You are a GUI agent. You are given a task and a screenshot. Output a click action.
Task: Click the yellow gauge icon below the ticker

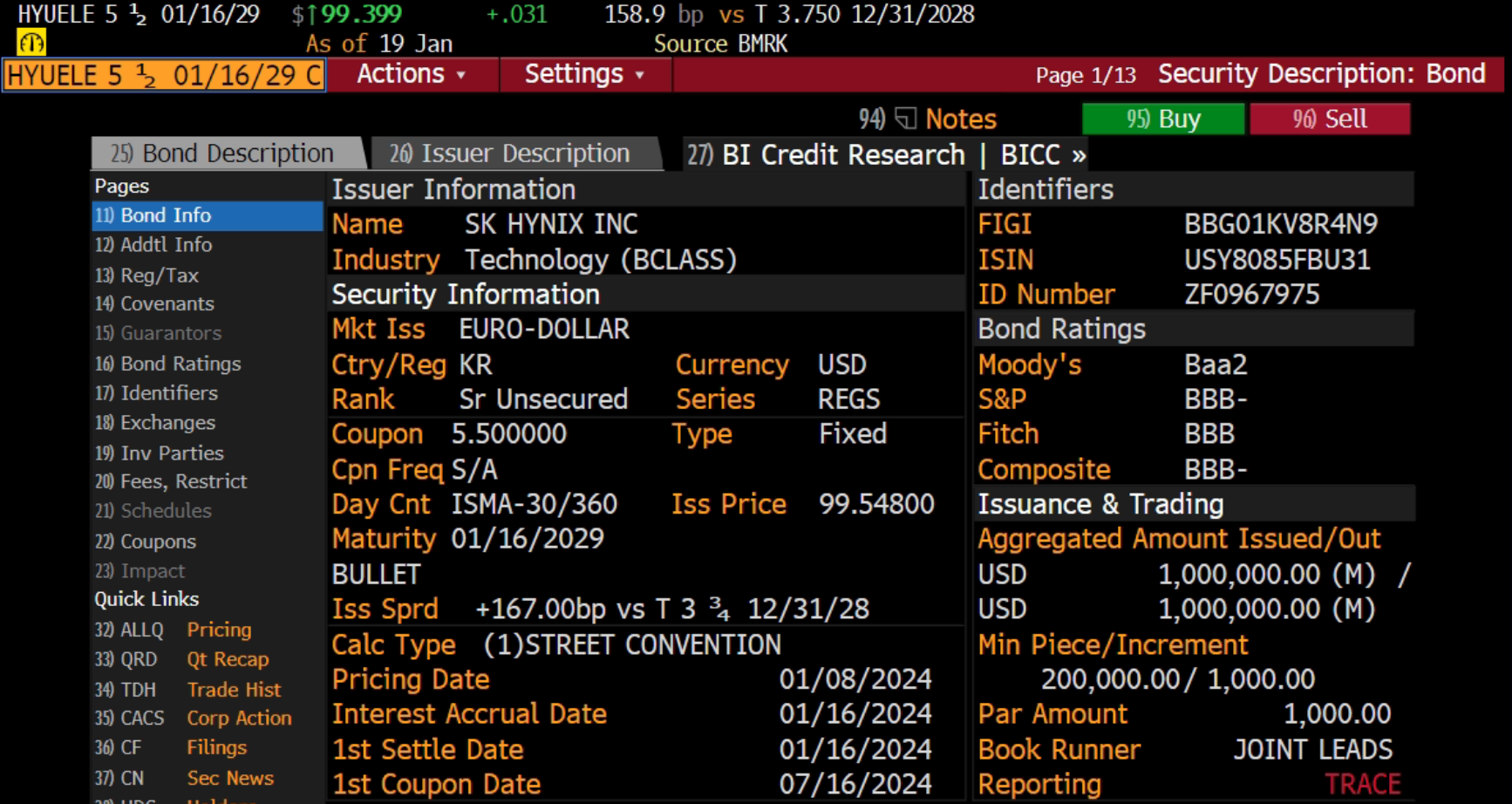click(31, 43)
